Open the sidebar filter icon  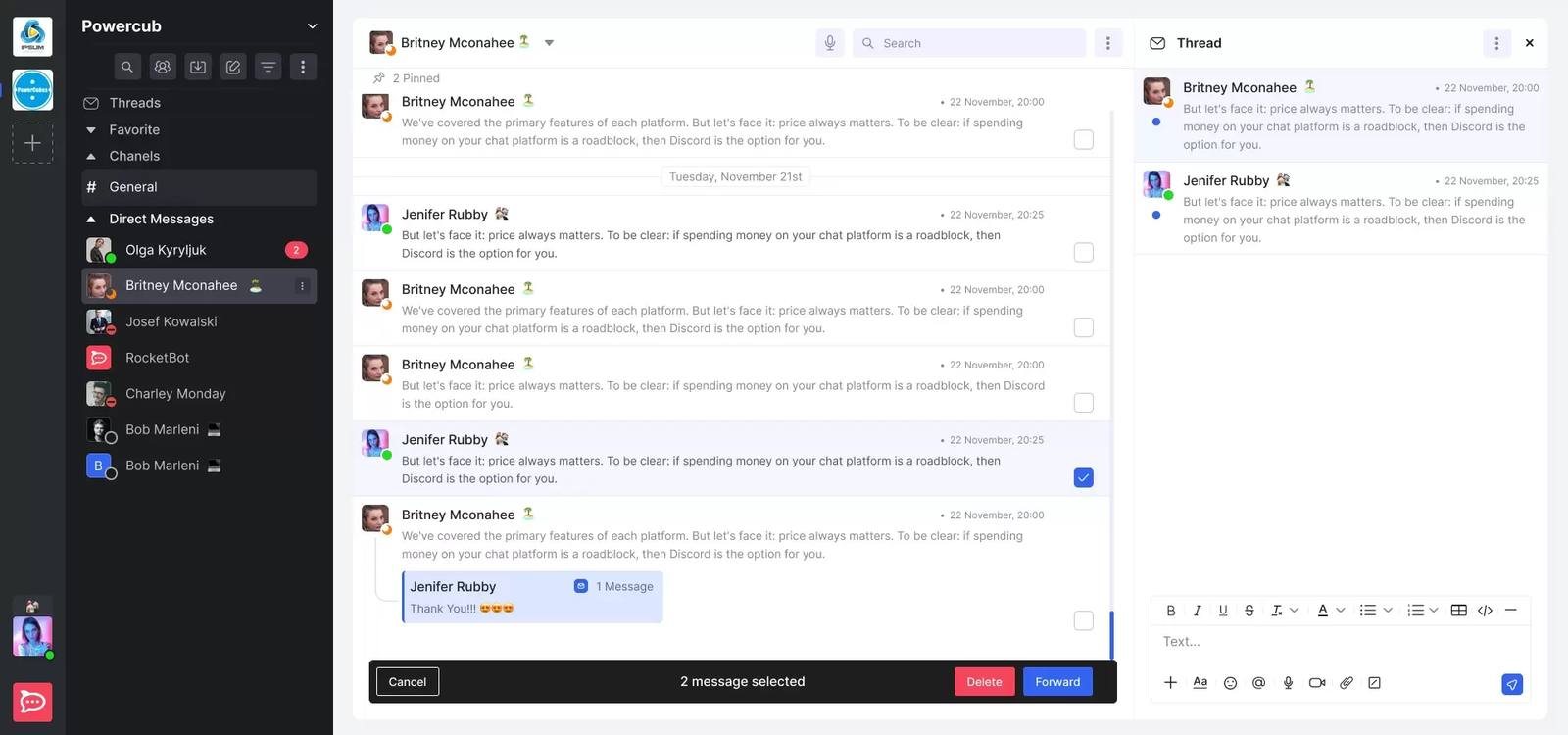click(x=268, y=67)
